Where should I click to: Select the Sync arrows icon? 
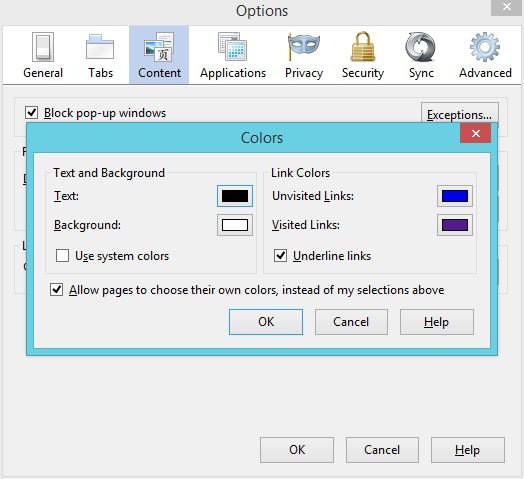[x=421, y=47]
